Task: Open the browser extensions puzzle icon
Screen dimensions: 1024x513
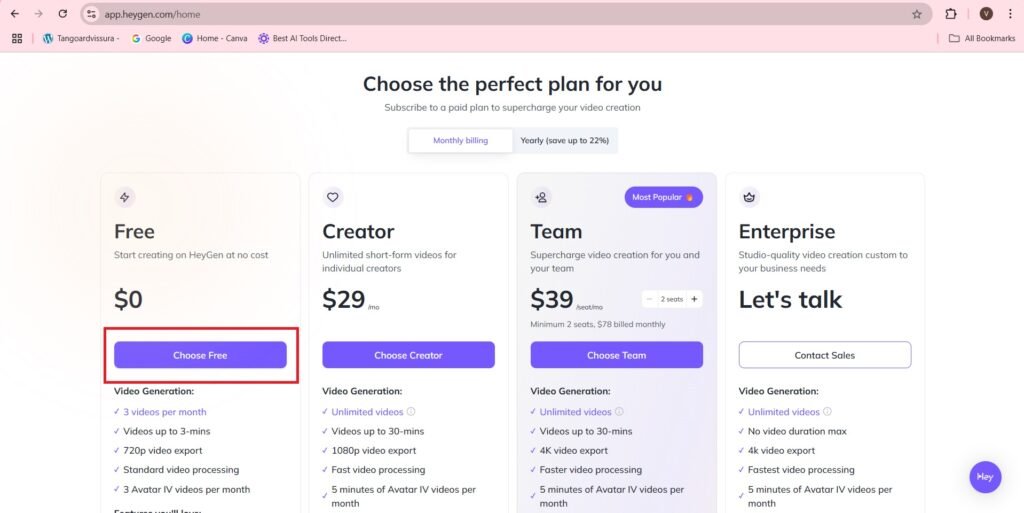Action: coord(951,14)
